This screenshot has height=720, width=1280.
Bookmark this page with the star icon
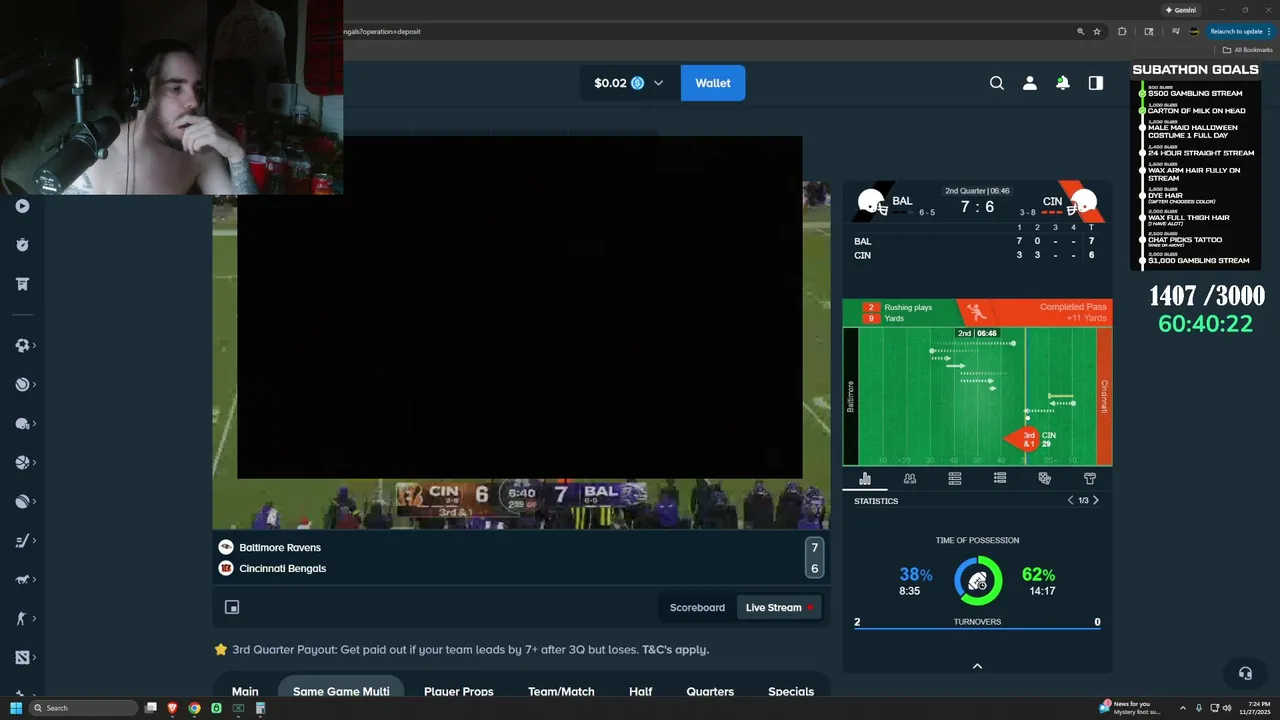(1097, 31)
